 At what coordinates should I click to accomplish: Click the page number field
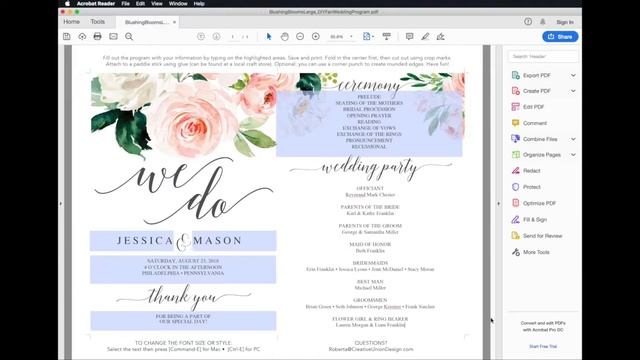[x=233, y=37]
